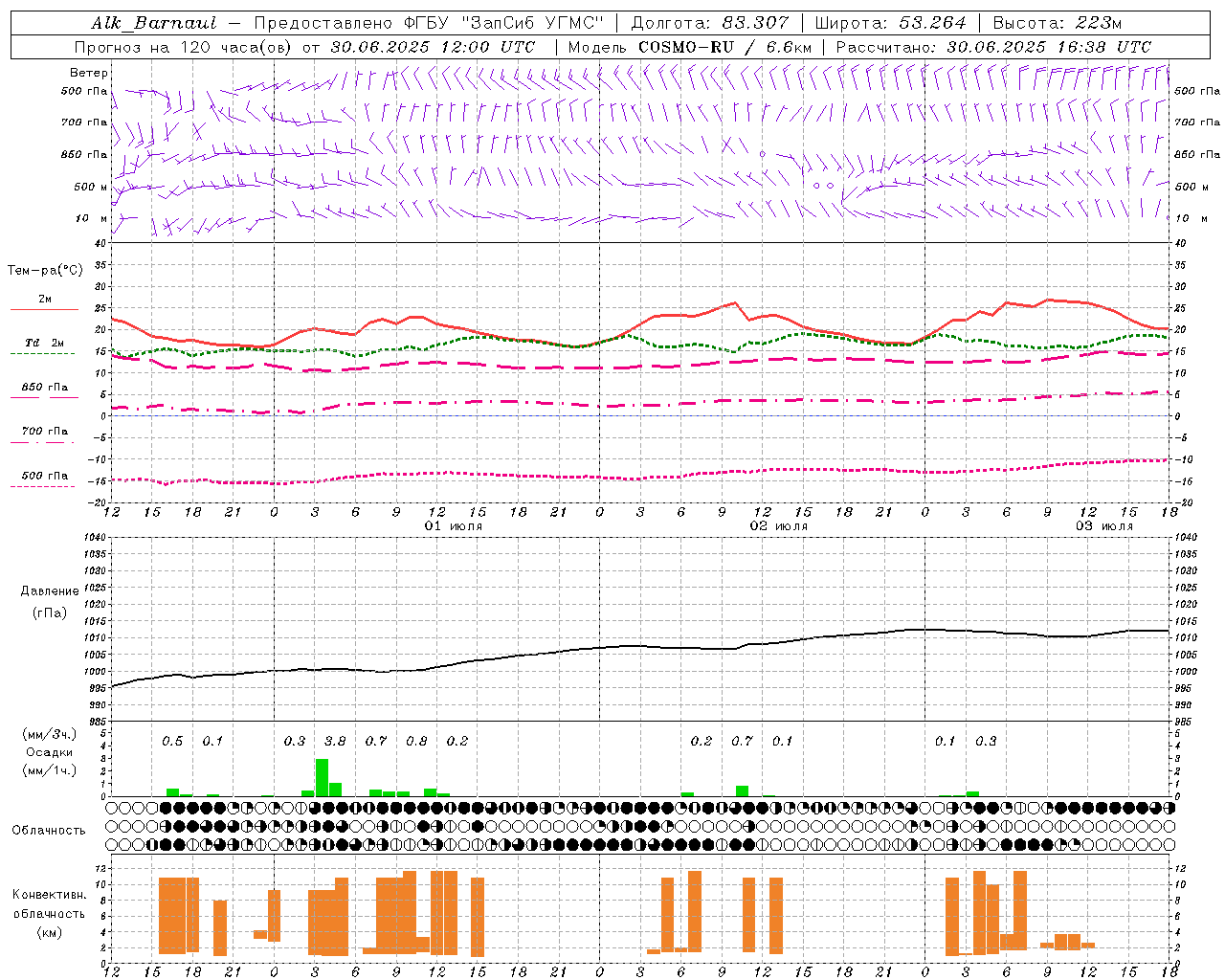Viewport: 1225px width, 980px height.
Task: Click the Ветер panel label
Action: point(89,73)
